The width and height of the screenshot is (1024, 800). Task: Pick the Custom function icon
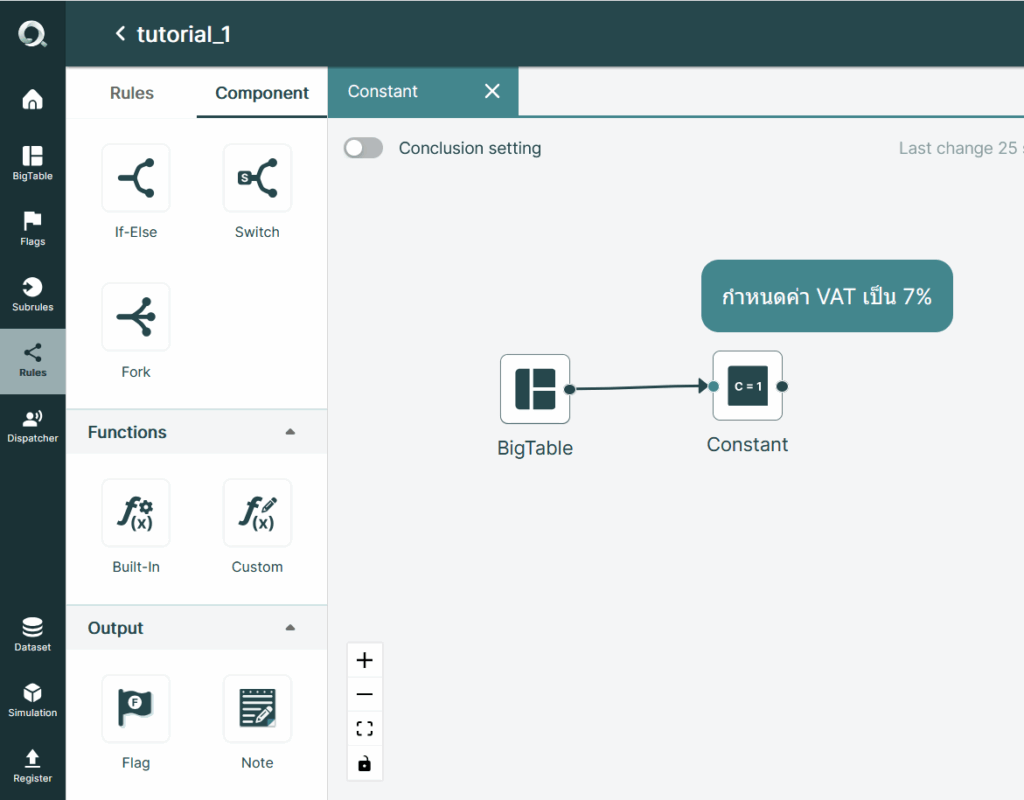coord(257,513)
